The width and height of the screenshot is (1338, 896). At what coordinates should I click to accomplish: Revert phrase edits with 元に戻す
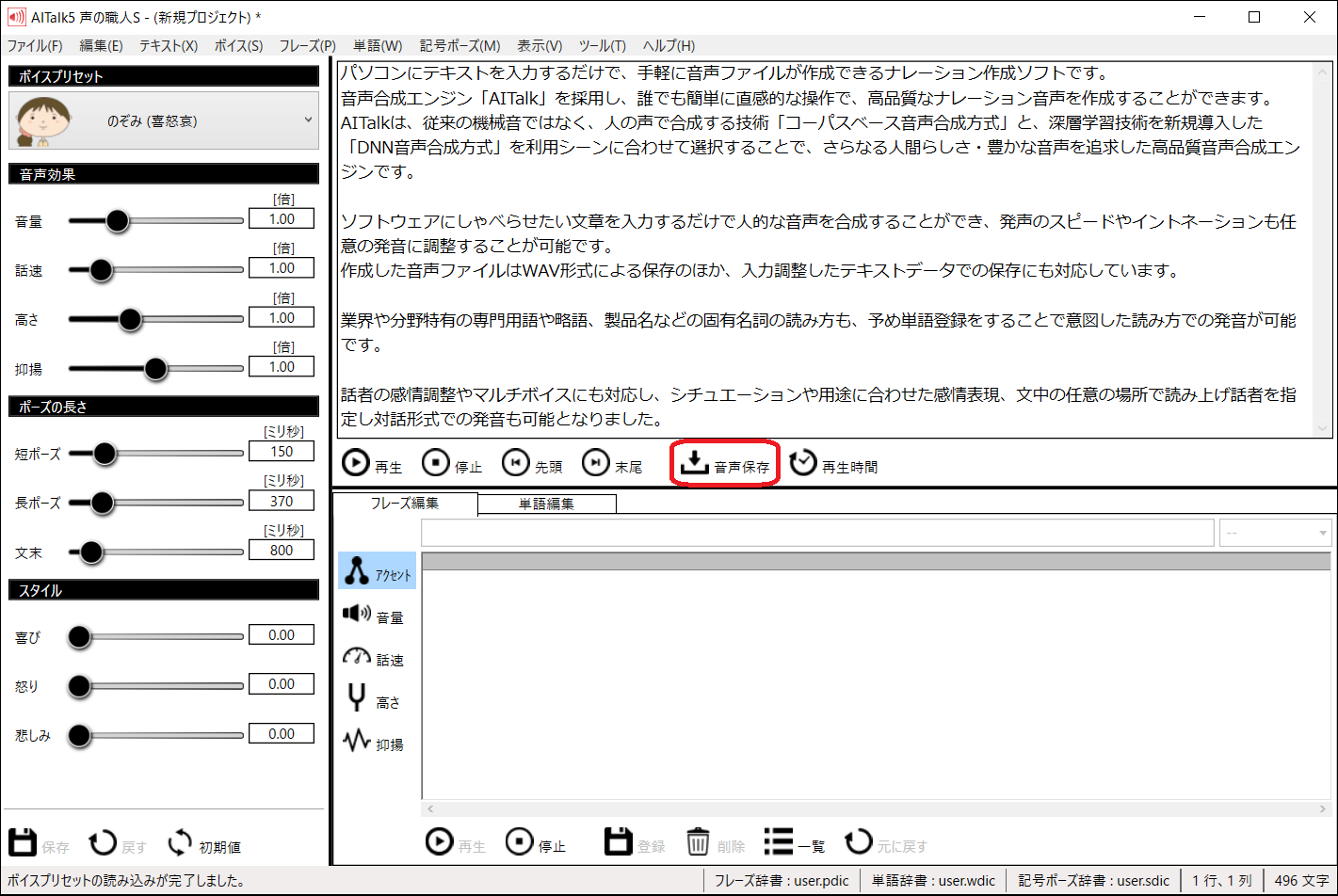[x=886, y=841]
